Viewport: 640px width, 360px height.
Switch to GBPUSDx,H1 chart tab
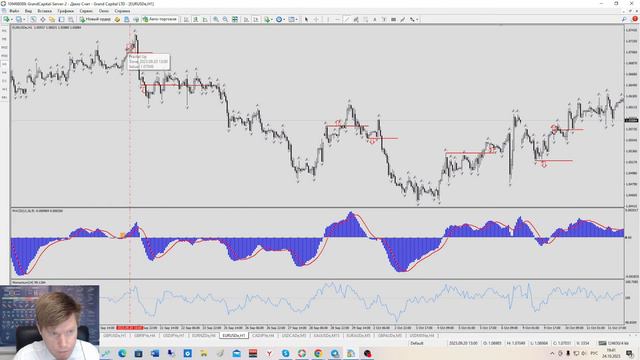115,336
